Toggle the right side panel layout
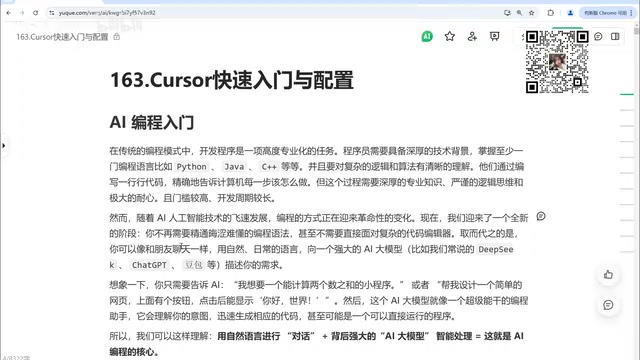640x360 pixels. [x=615, y=36]
